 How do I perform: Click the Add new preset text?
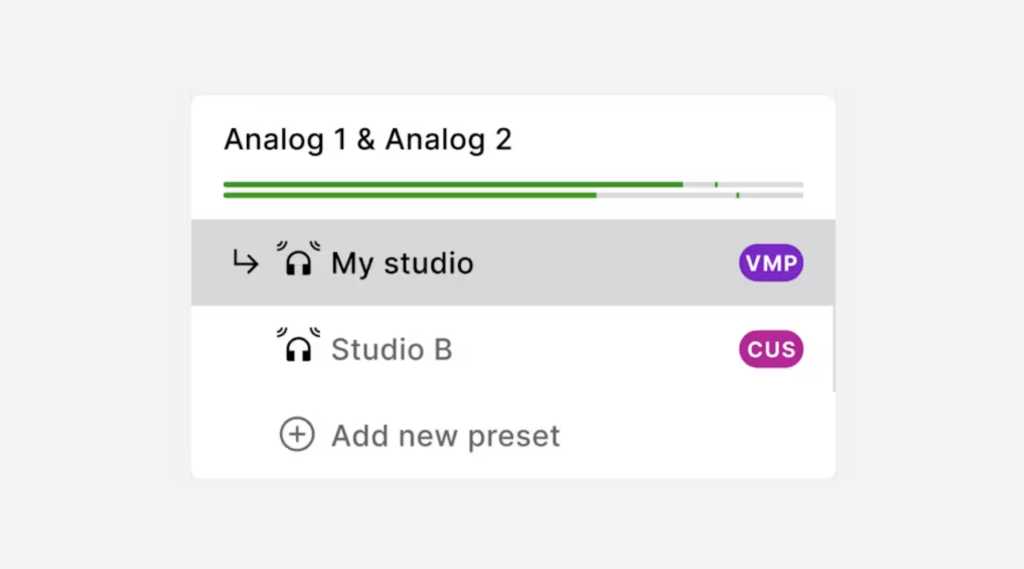pyautogui.click(x=445, y=436)
